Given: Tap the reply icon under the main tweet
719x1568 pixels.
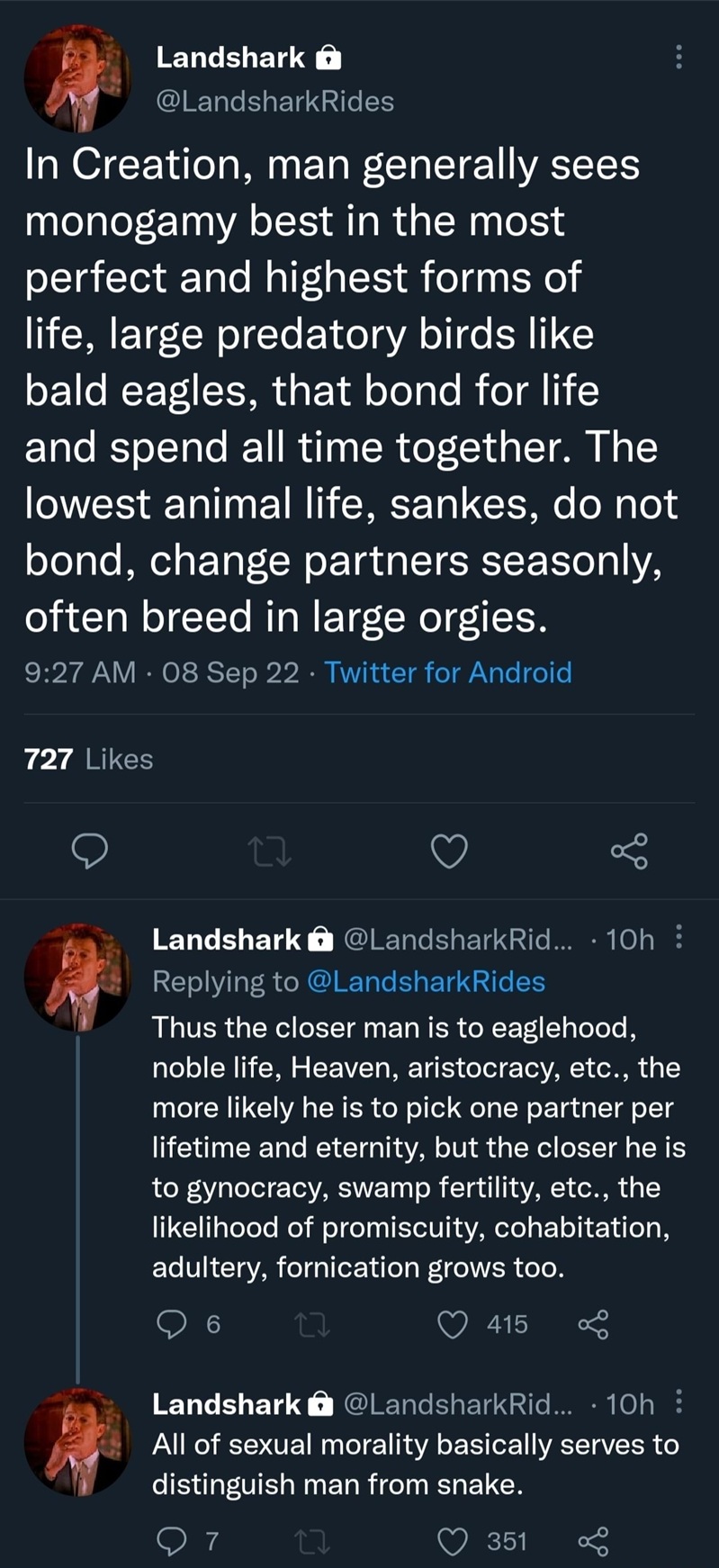Looking at the screenshot, I should click(x=90, y=851).
